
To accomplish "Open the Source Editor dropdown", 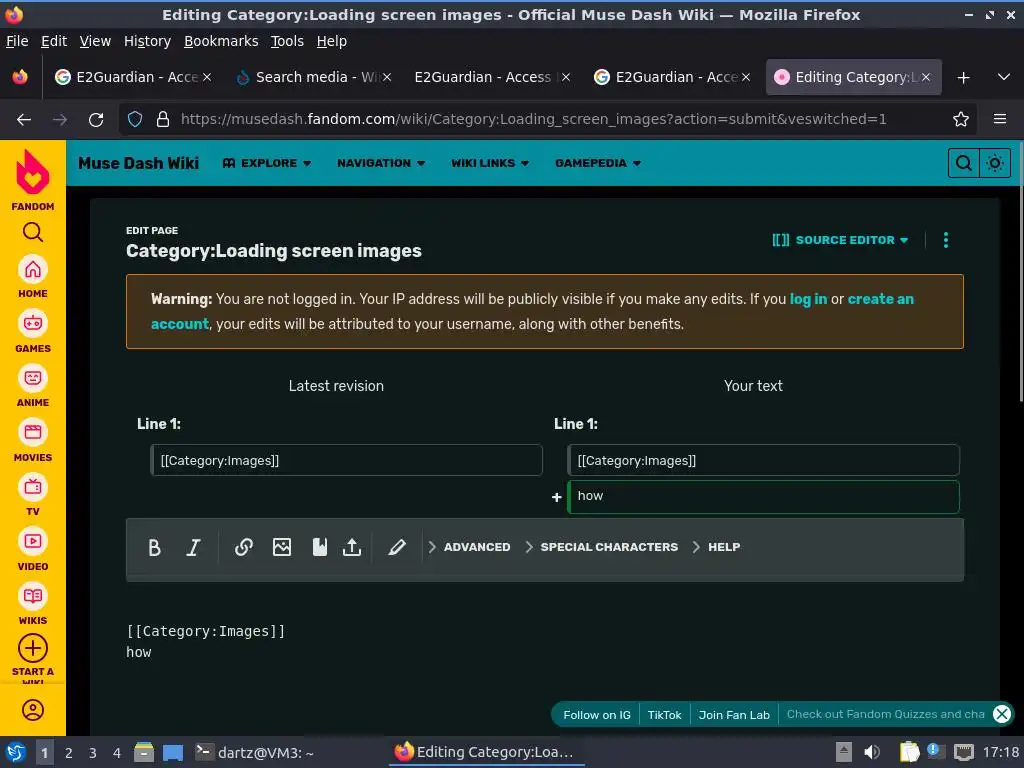I will (x=840, y=240).
